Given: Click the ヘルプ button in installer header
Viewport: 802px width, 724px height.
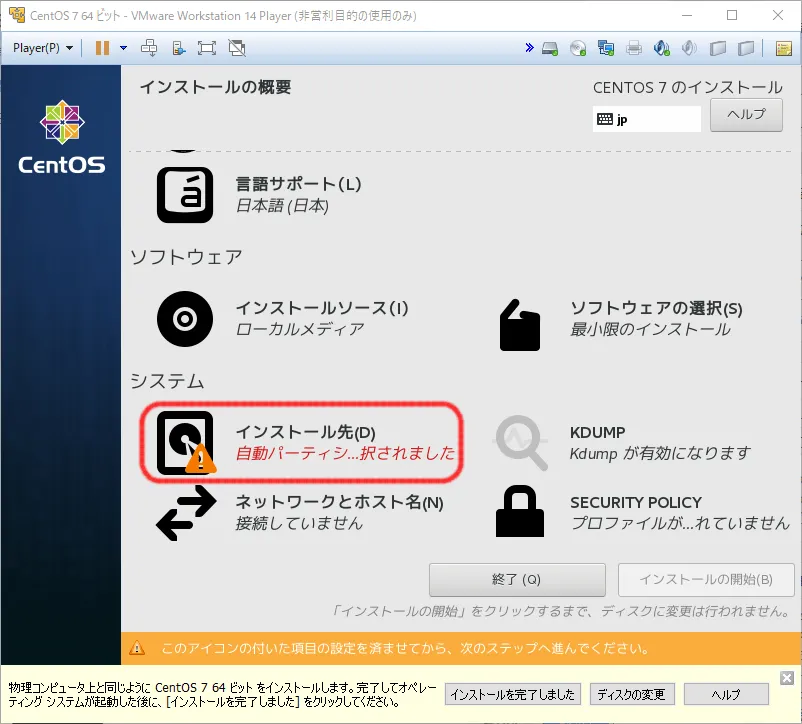Looking at the screenshot, I should pyautogui.click(x=746, y=115).
